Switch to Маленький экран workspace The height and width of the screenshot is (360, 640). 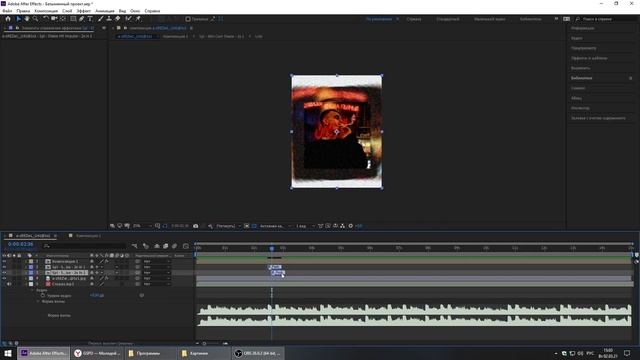tap(489, 19)
